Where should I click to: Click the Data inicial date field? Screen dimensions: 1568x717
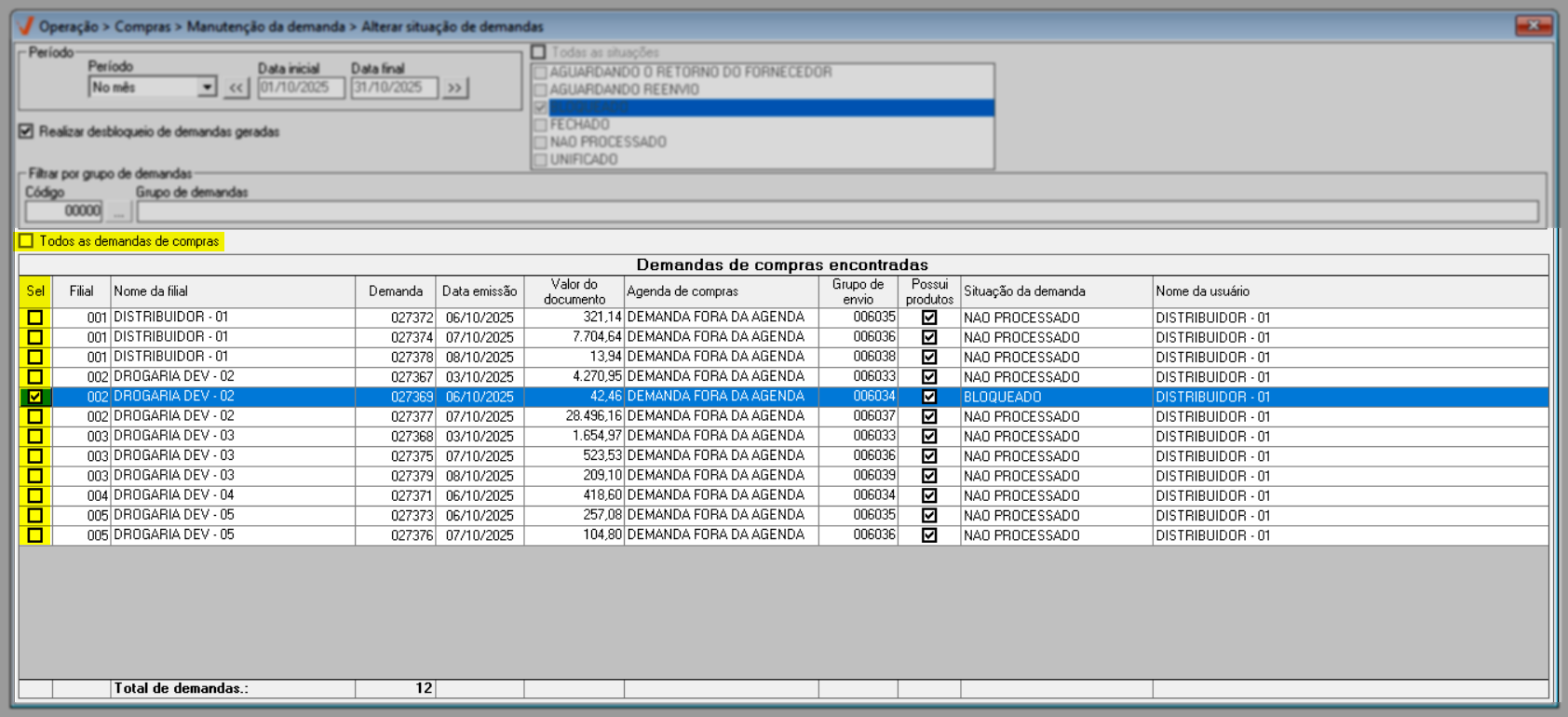pos(301,88)
